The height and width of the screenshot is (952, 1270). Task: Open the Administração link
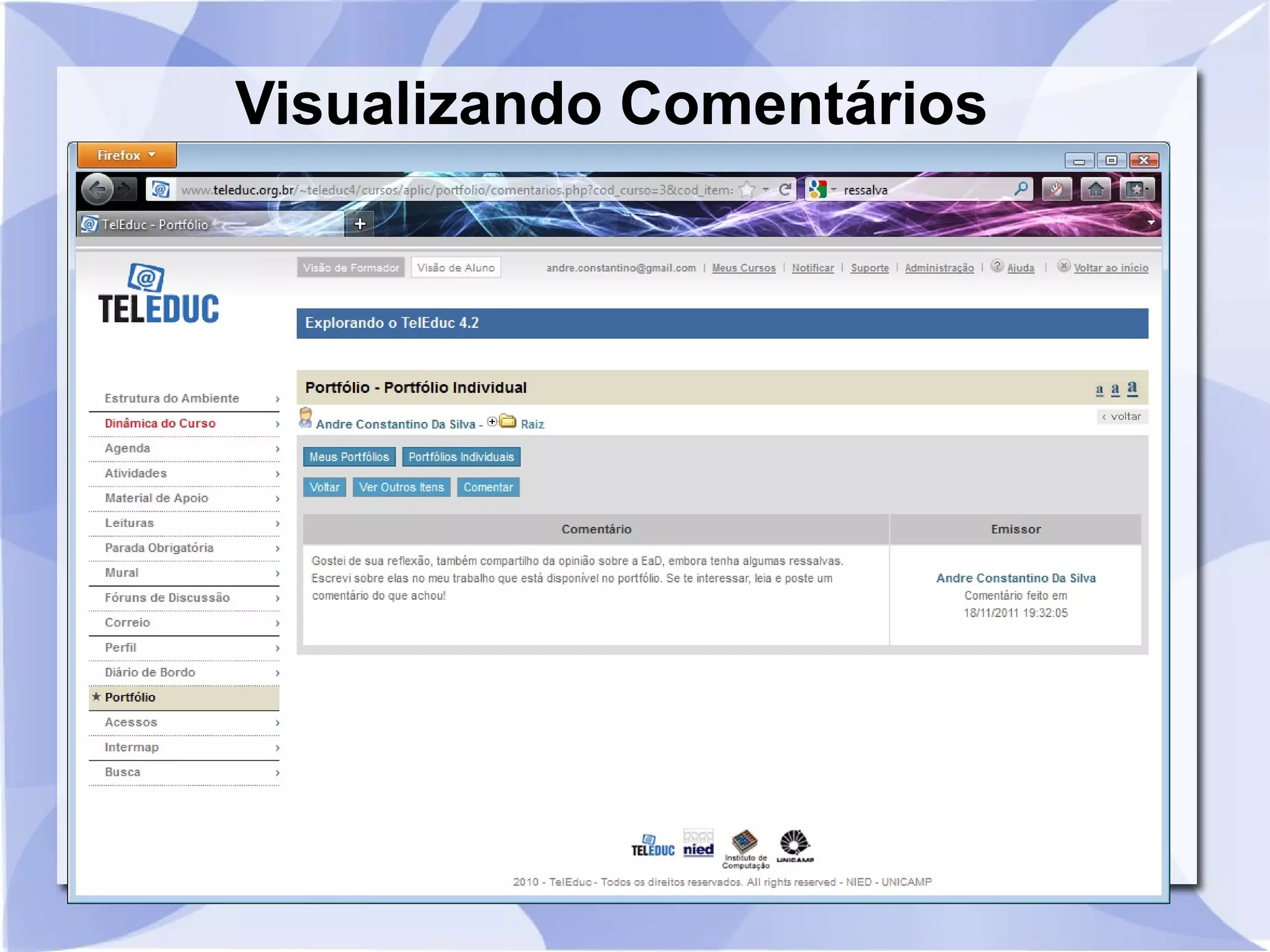(939, 268)
